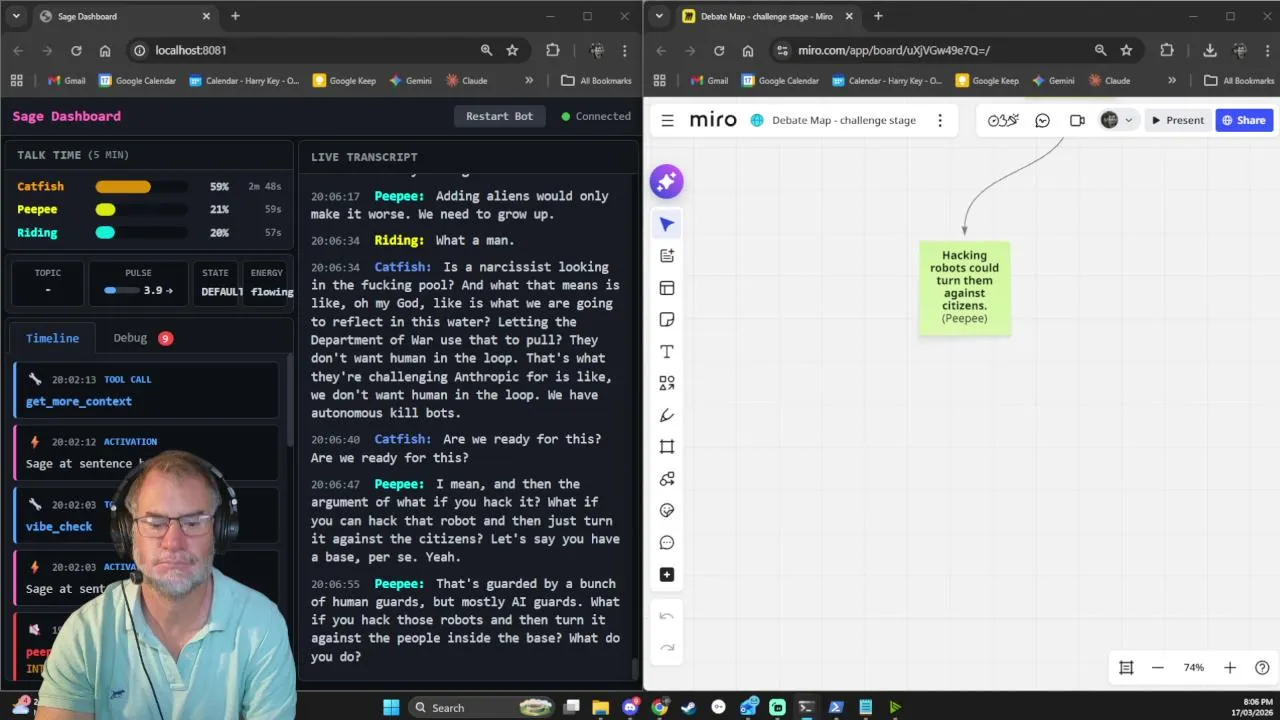Click the Windows taskbar Search box
The image size is (1280, 720).
[482, 707]
